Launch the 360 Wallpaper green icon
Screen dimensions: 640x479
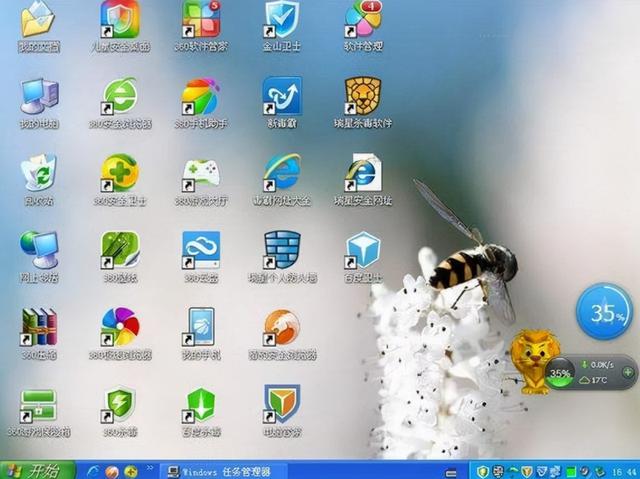(x=120, y=250)
